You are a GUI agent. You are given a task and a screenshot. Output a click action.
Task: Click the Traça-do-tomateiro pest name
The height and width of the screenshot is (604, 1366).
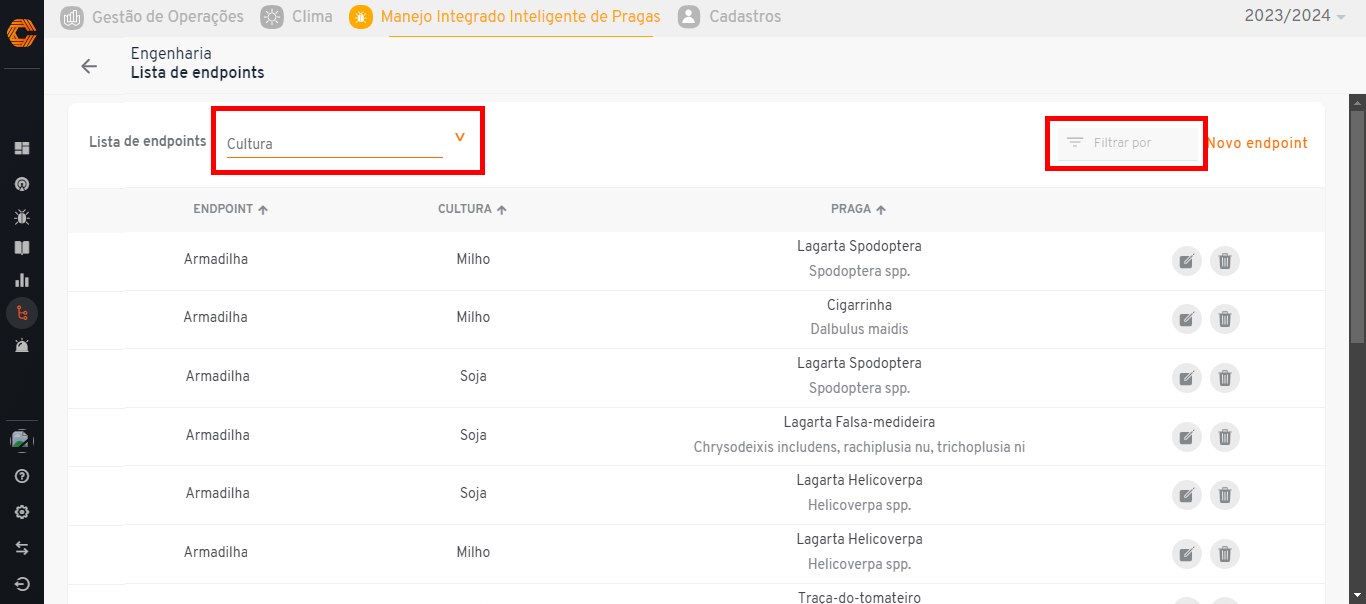859,597
